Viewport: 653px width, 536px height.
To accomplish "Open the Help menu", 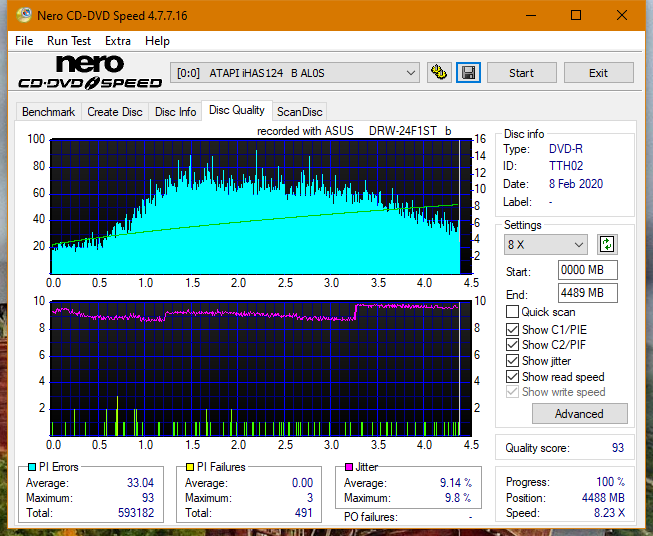I will point(157,41).
